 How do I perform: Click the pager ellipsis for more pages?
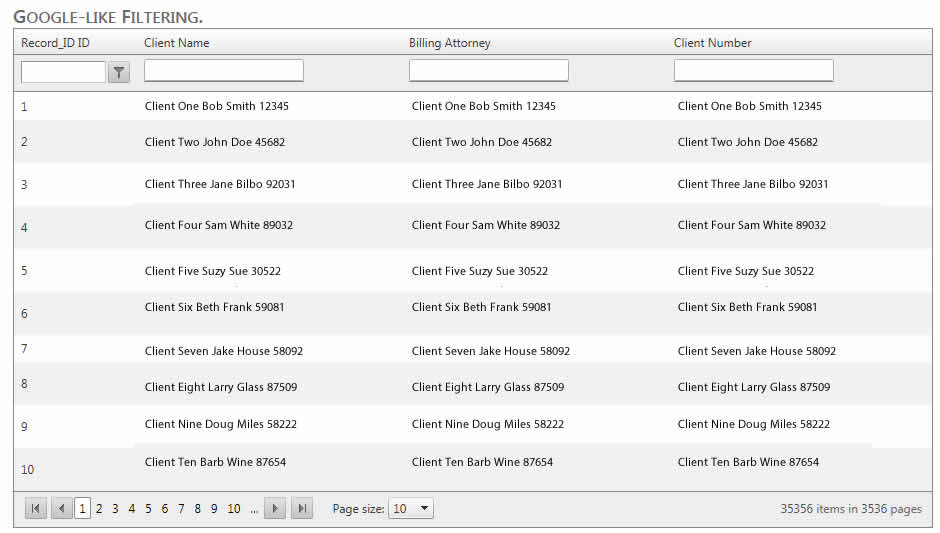click(254, 510)
